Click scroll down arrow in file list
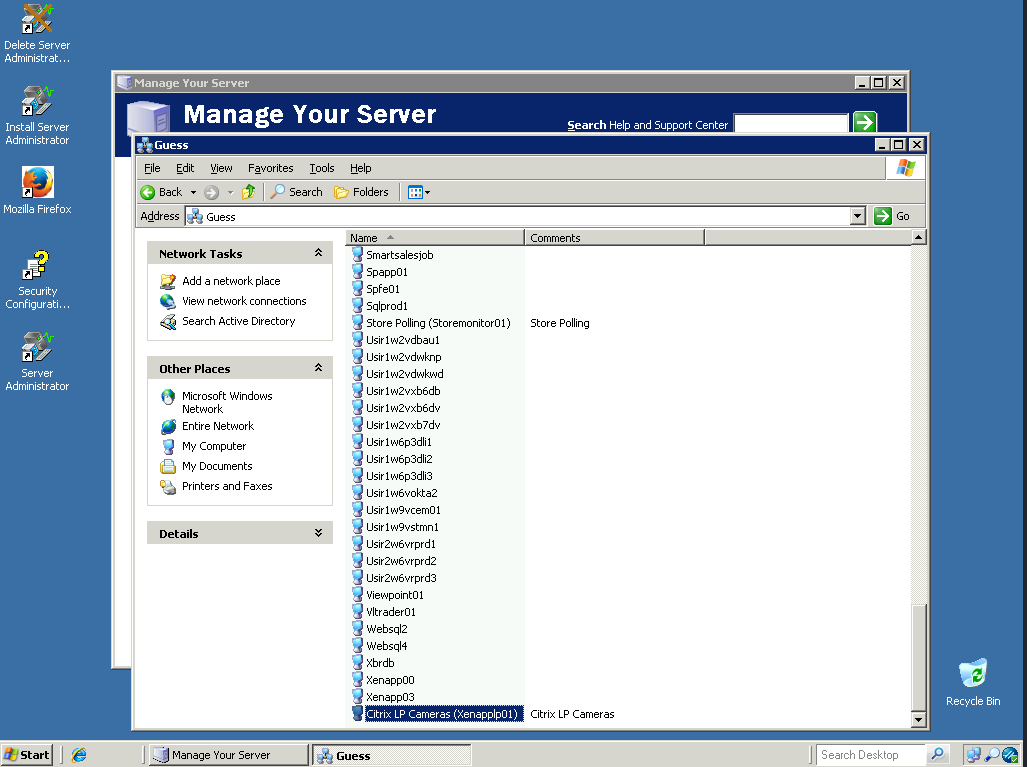This screenshot has width=1027, height=767. point(918,719)
